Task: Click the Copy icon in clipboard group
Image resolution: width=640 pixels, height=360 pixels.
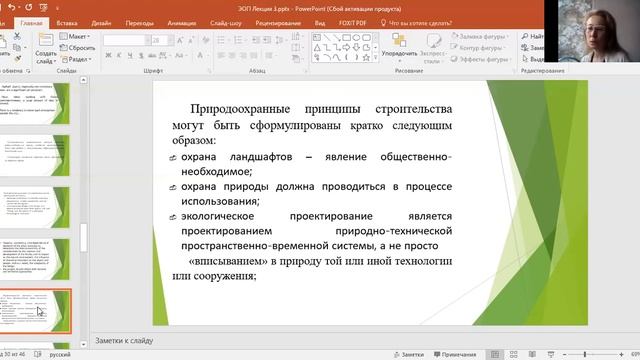Action: 17,47
